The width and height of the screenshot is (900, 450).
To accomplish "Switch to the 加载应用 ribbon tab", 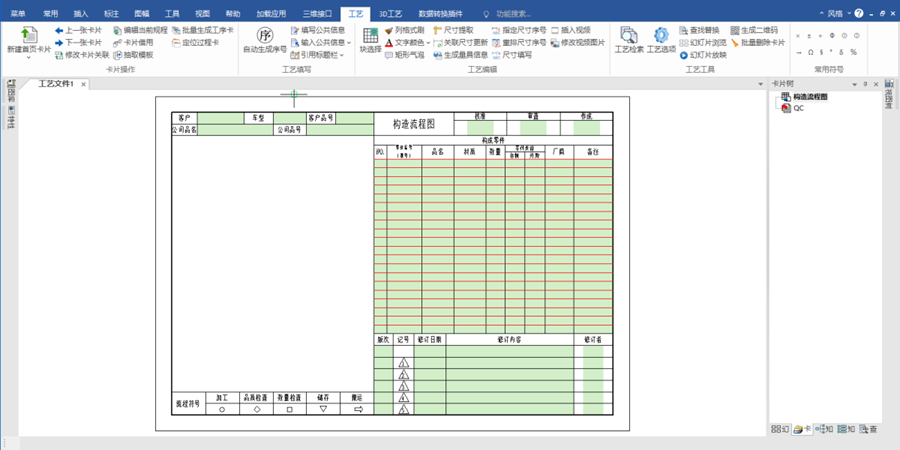I will (x=271, y=13).
